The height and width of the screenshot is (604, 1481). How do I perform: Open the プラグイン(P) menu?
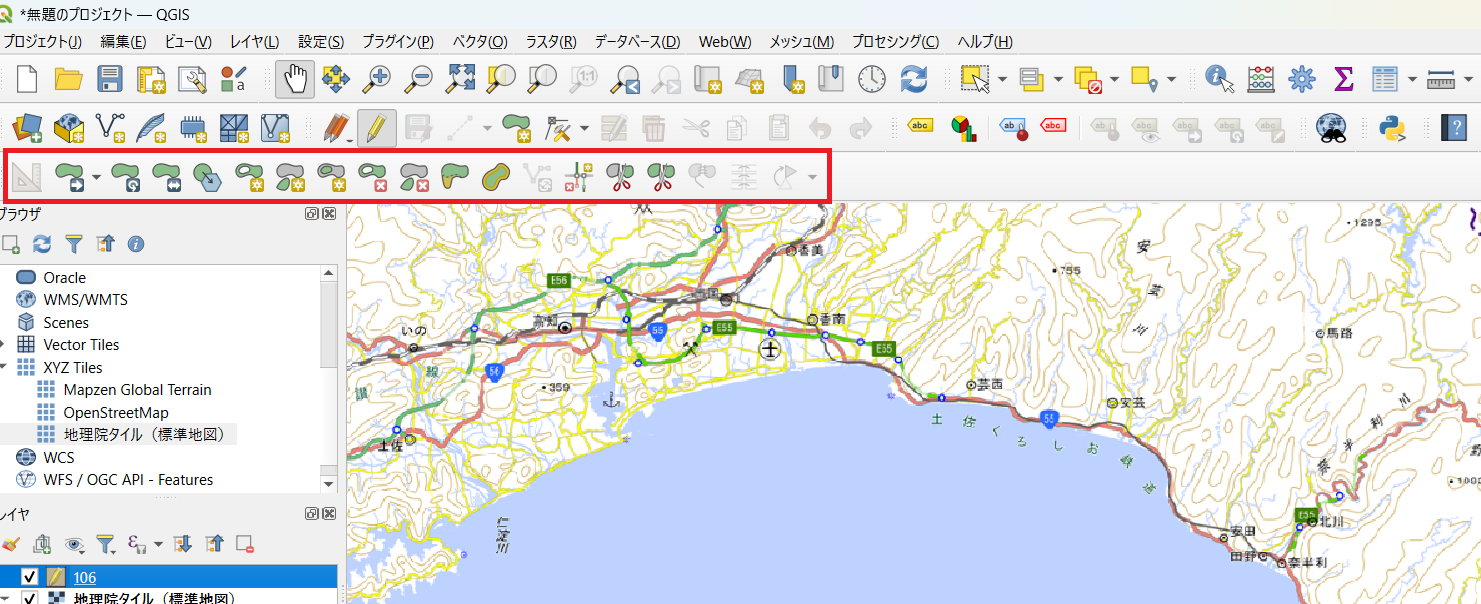click(x=397, y=41)
